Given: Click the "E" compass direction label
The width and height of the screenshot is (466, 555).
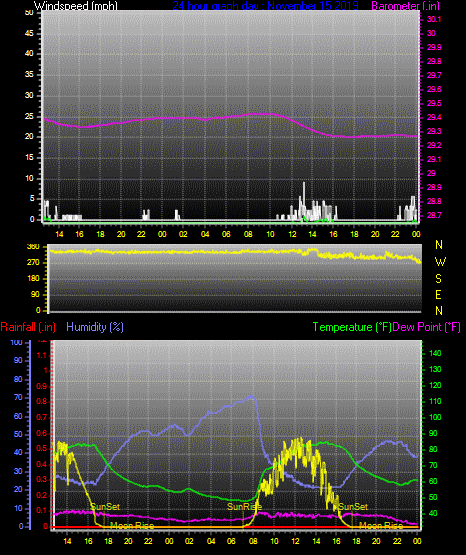Looking at the screenshot, I should click(438, 294).
